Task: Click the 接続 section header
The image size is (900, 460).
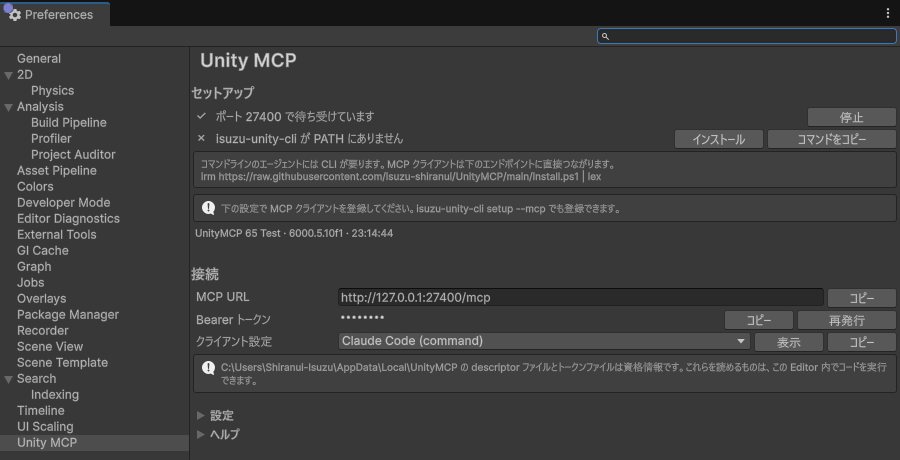Action: [205, 275]
